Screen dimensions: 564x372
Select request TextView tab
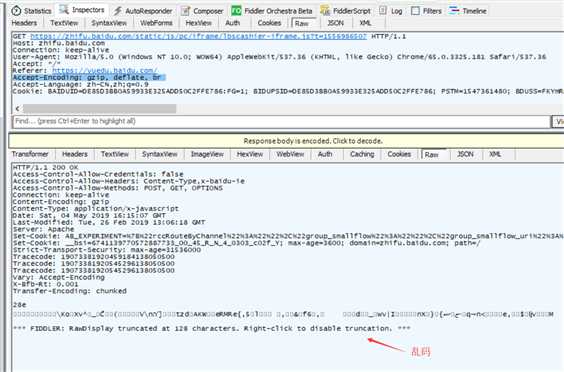coord(64,23)
